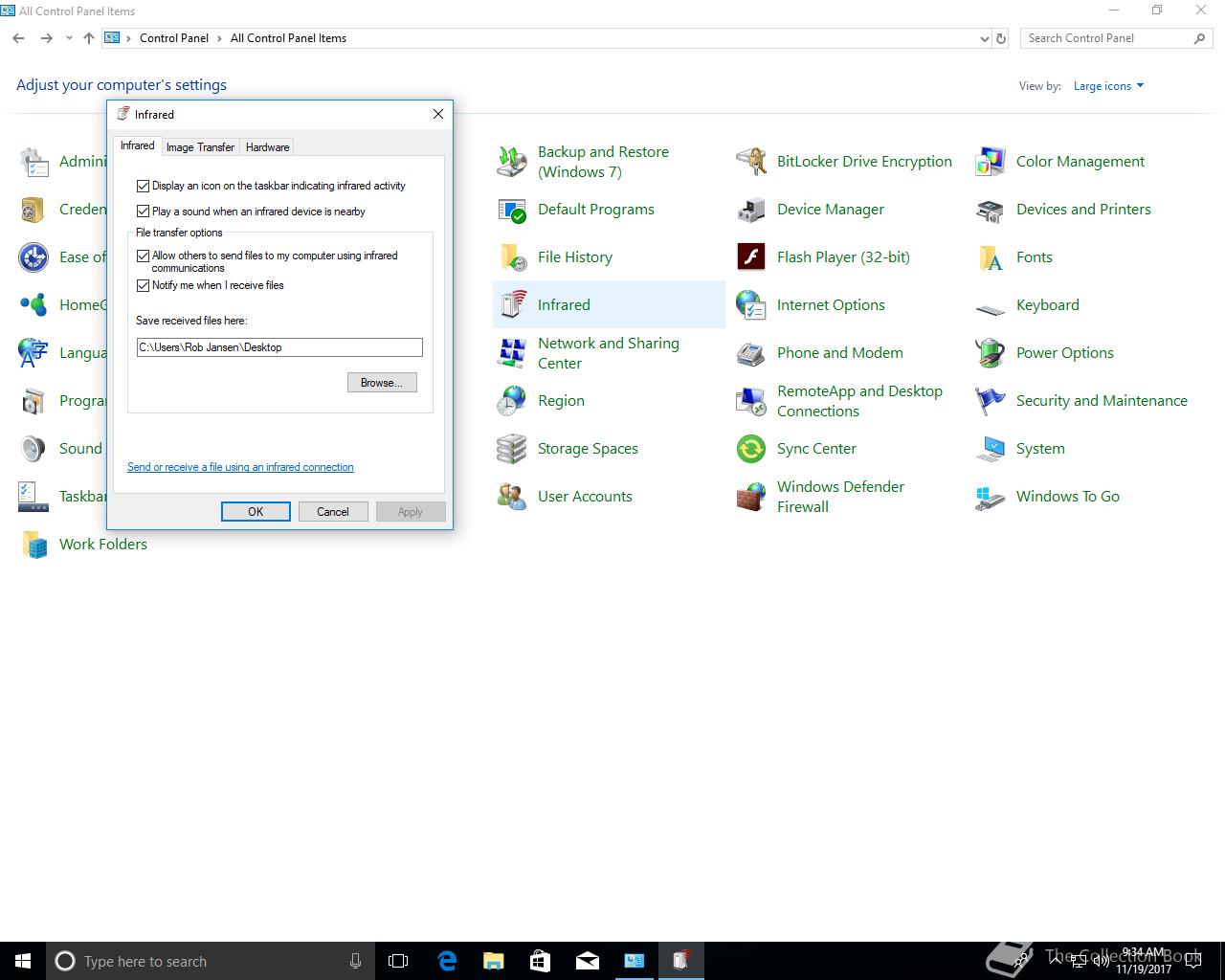Expand the recent locations chevron beside Forward

pyautogui.click(x=69, y=38)
